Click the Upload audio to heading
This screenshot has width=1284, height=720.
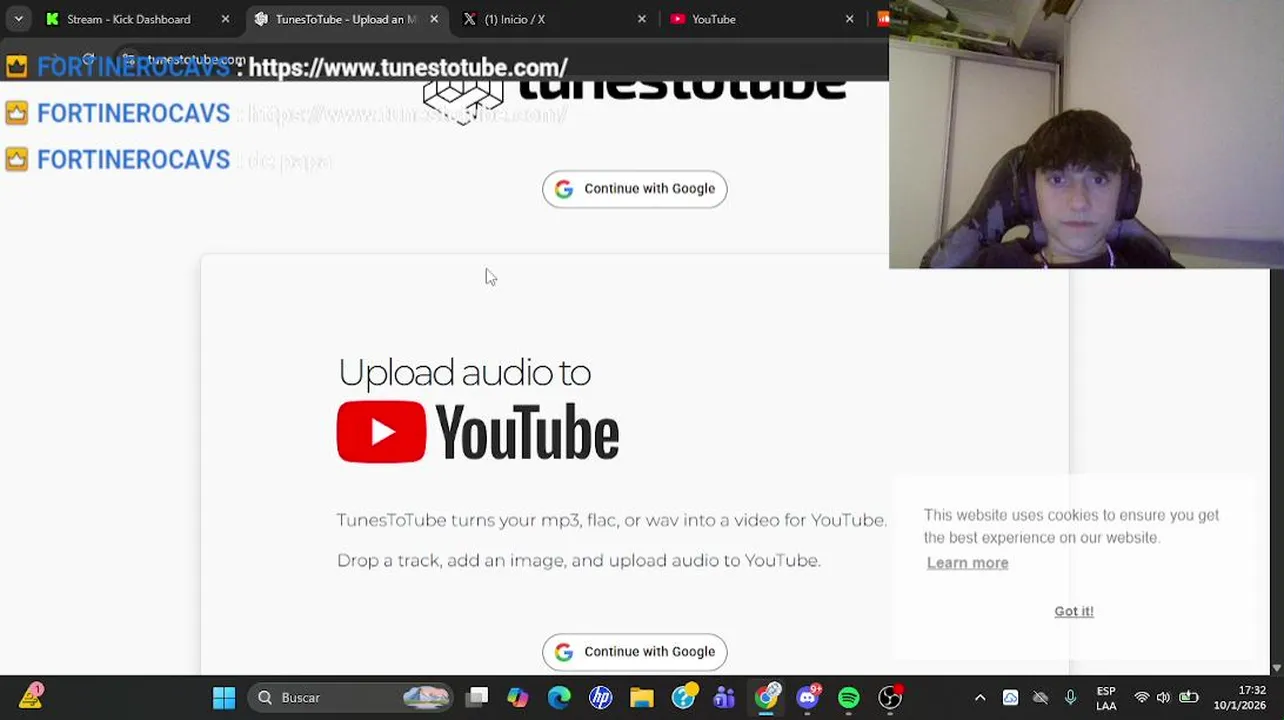(x=464, y=373)
